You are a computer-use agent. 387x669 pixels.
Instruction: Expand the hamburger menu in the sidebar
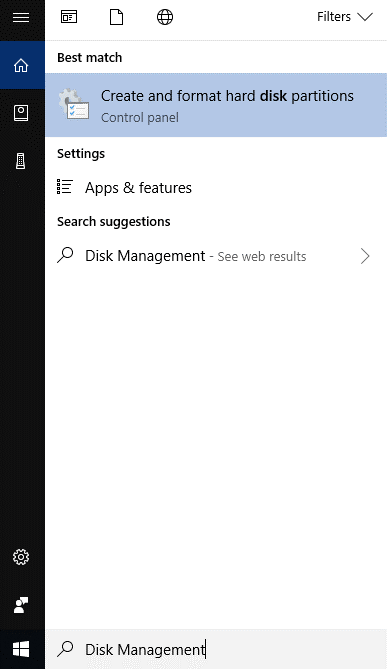tap(21, 17)
